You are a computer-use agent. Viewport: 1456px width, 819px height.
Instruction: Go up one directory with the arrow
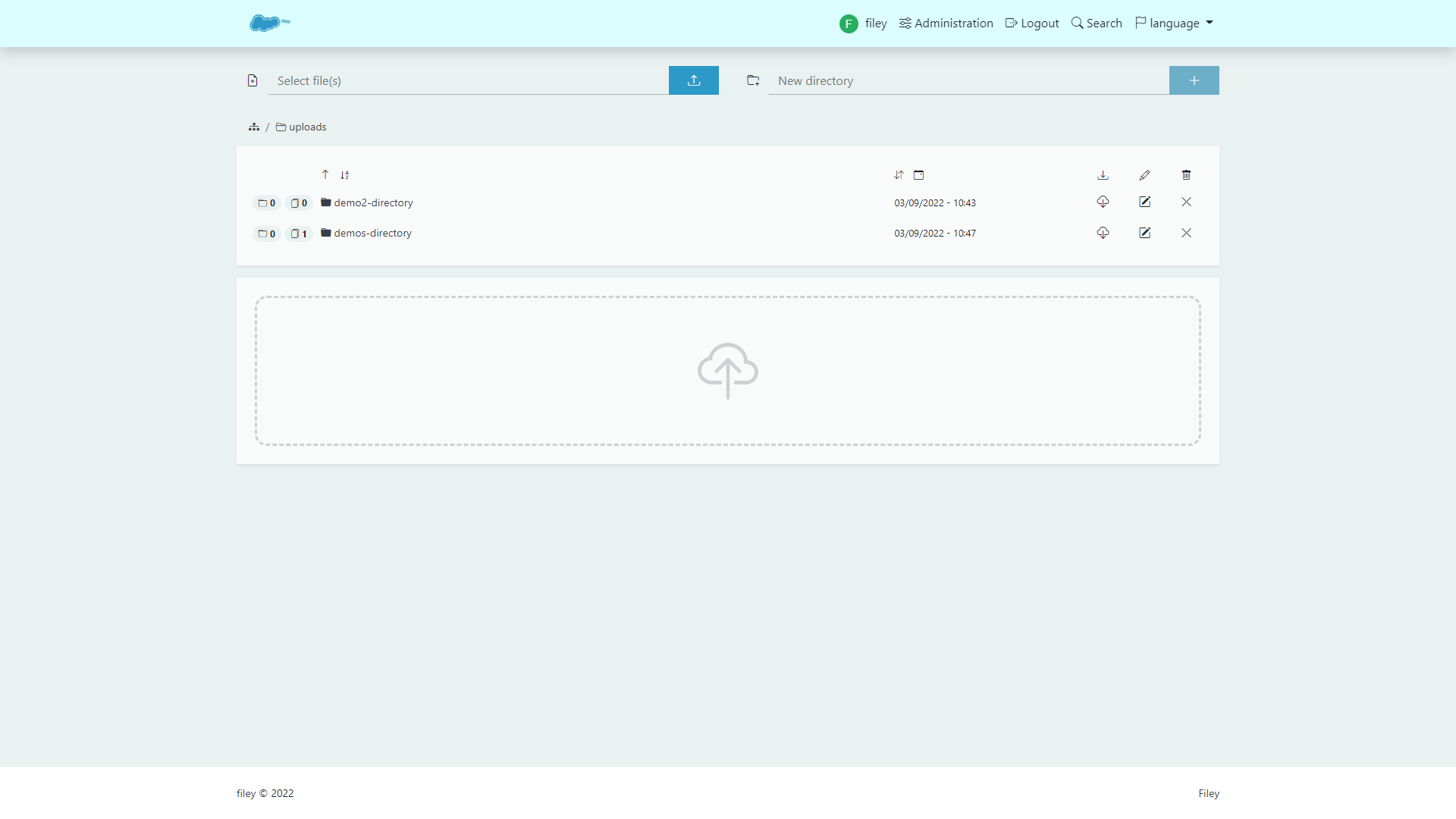pyautogui.click(x=325, y=174)
